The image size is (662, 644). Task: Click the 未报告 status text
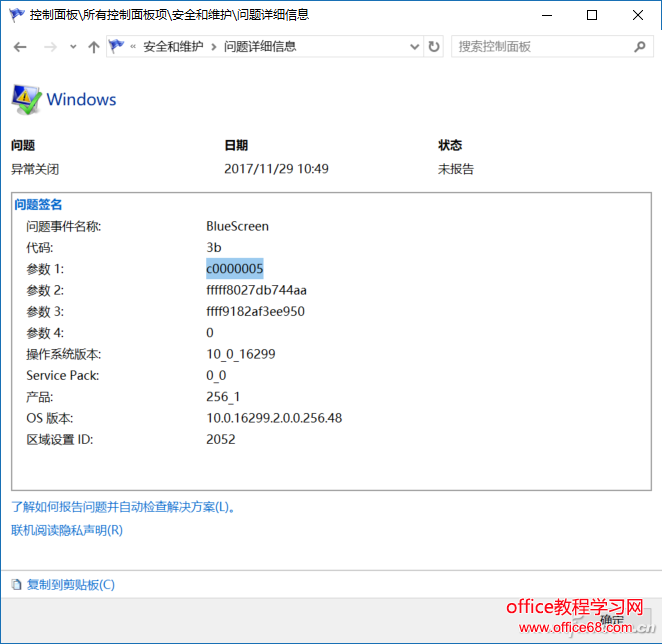tap(456, 169)
